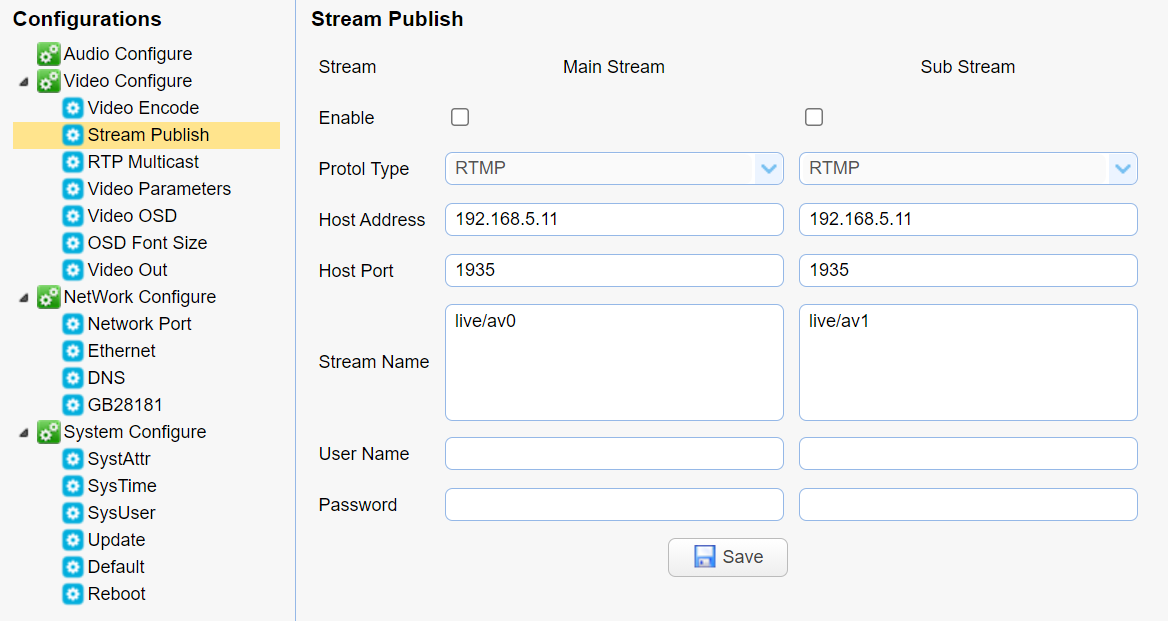Open Default reset page
Image resolution: width=1168 pixels, height=621 pixels.
click(115, 567)
